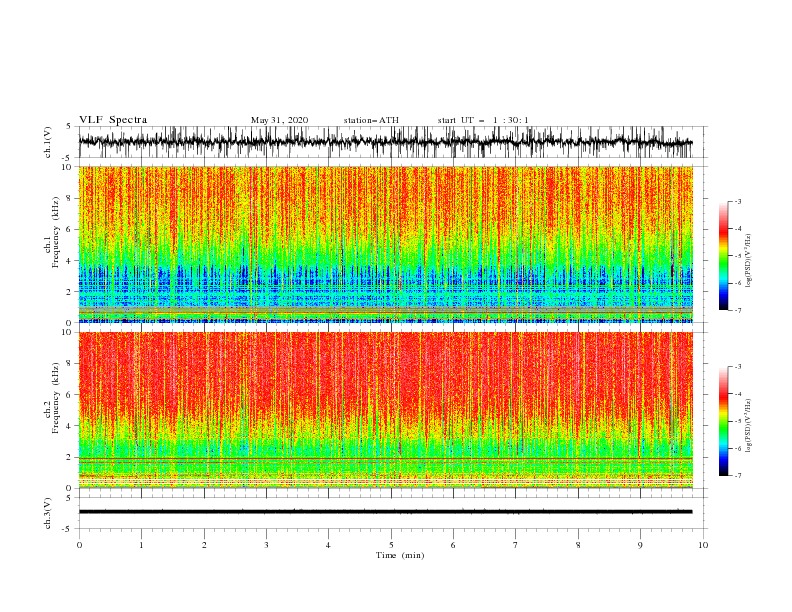Click inside the ch.2 spectrogram panel

(386, 410)
